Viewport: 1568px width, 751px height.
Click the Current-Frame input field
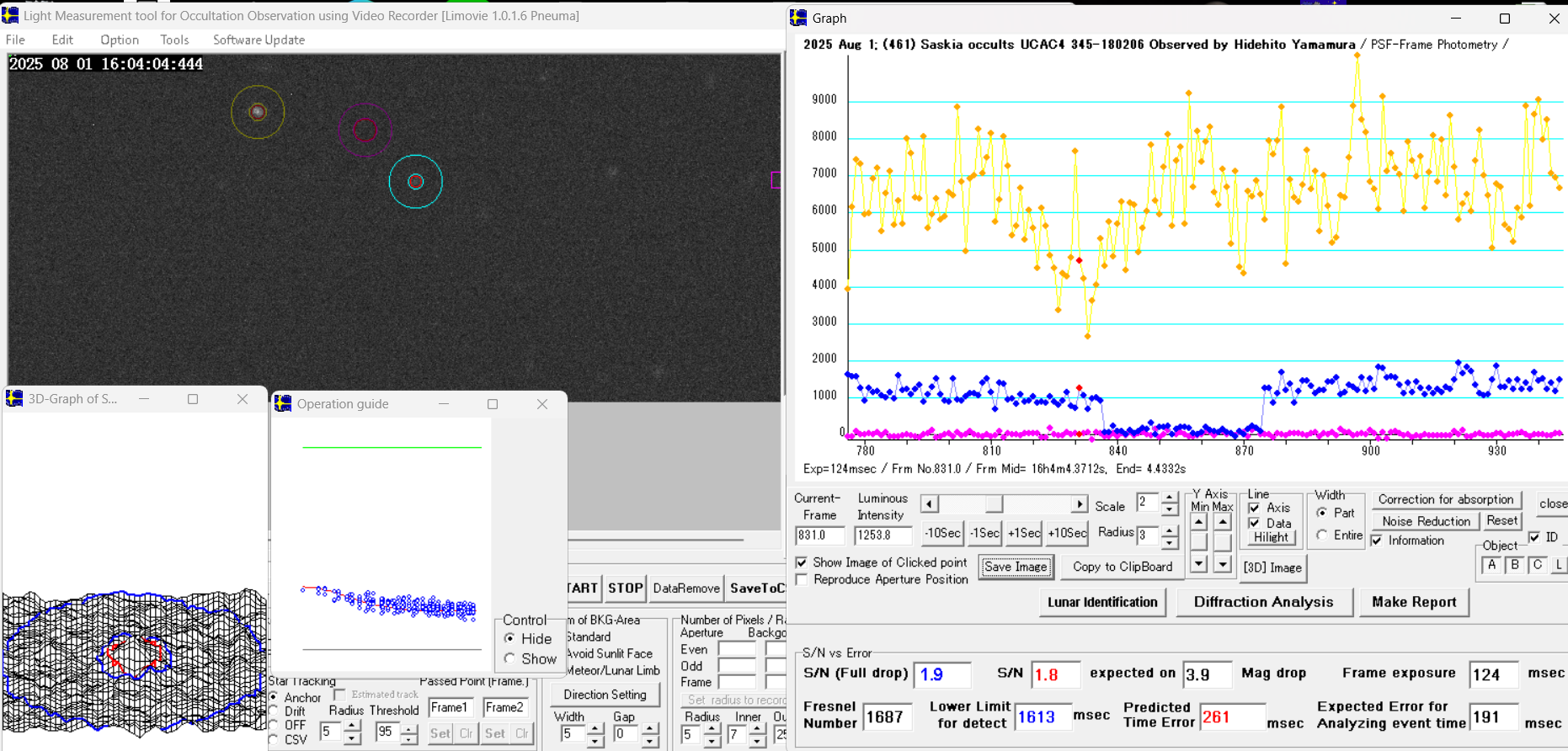point(819,535)
